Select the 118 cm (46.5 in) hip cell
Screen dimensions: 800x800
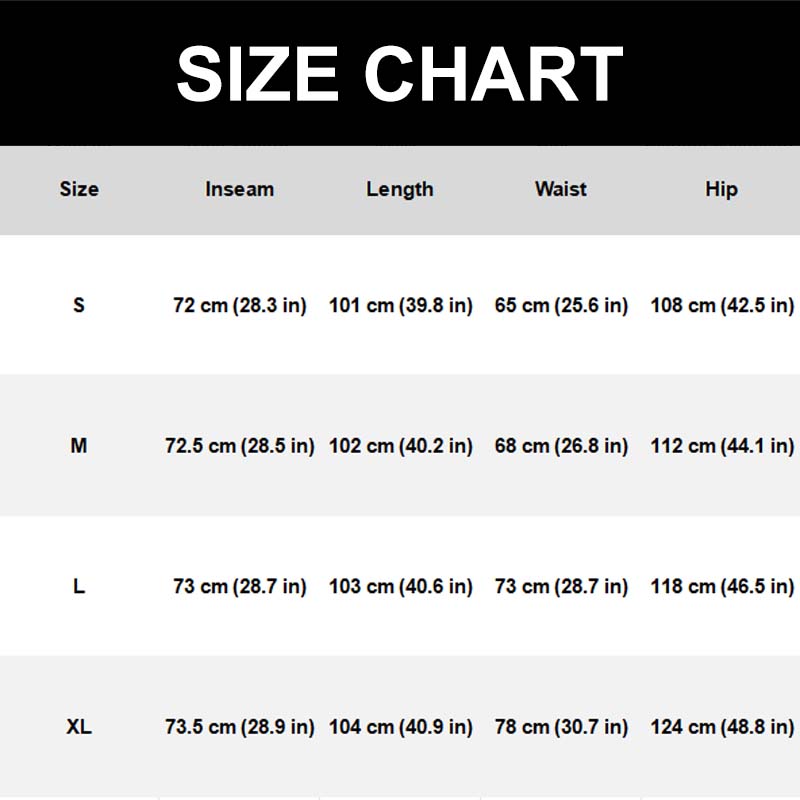[x=722, y=586]
